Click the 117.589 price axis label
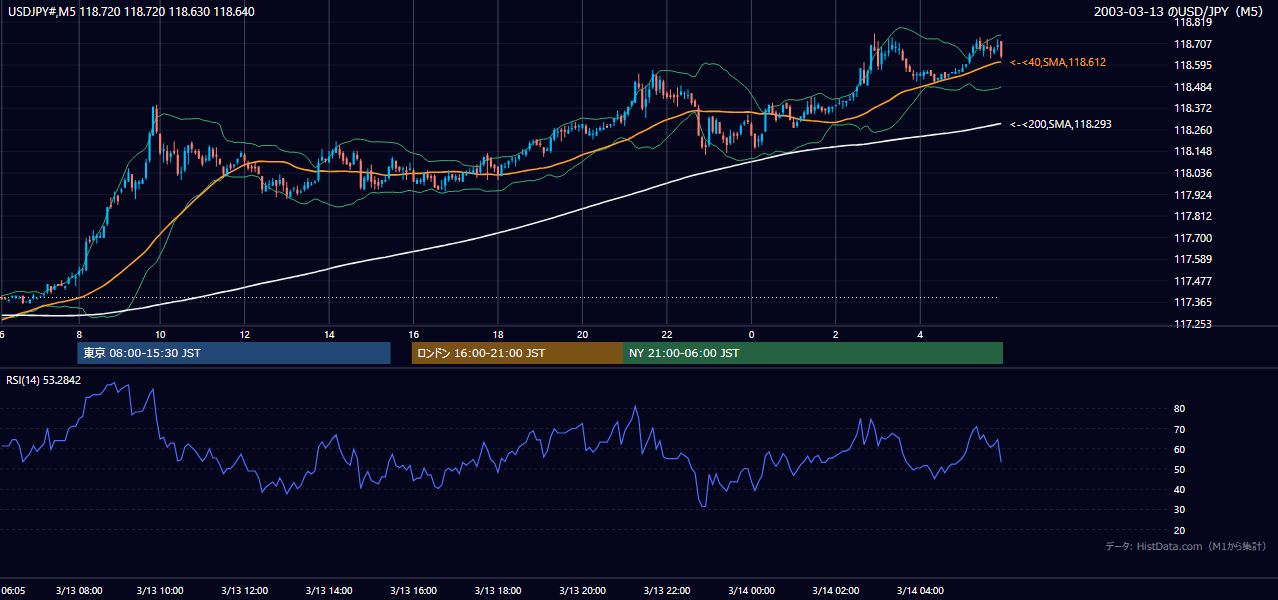1278x600 pixels. pyautogui.click(x=1192, y=260)
